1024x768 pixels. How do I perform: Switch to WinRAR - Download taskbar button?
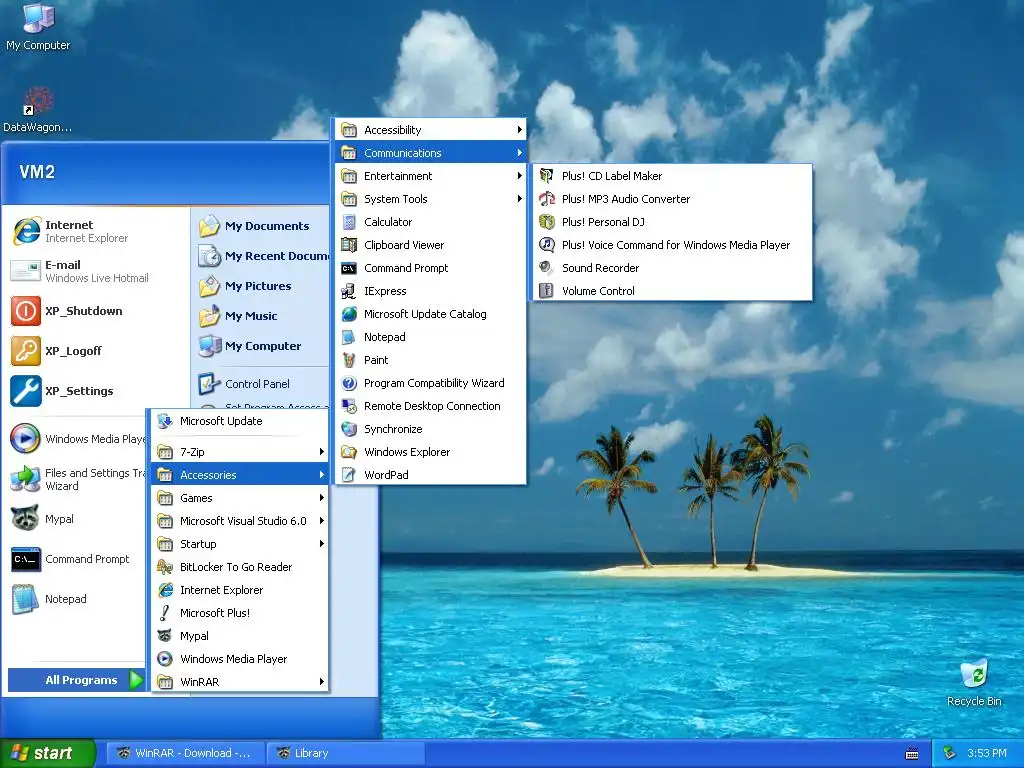(184, 753)
